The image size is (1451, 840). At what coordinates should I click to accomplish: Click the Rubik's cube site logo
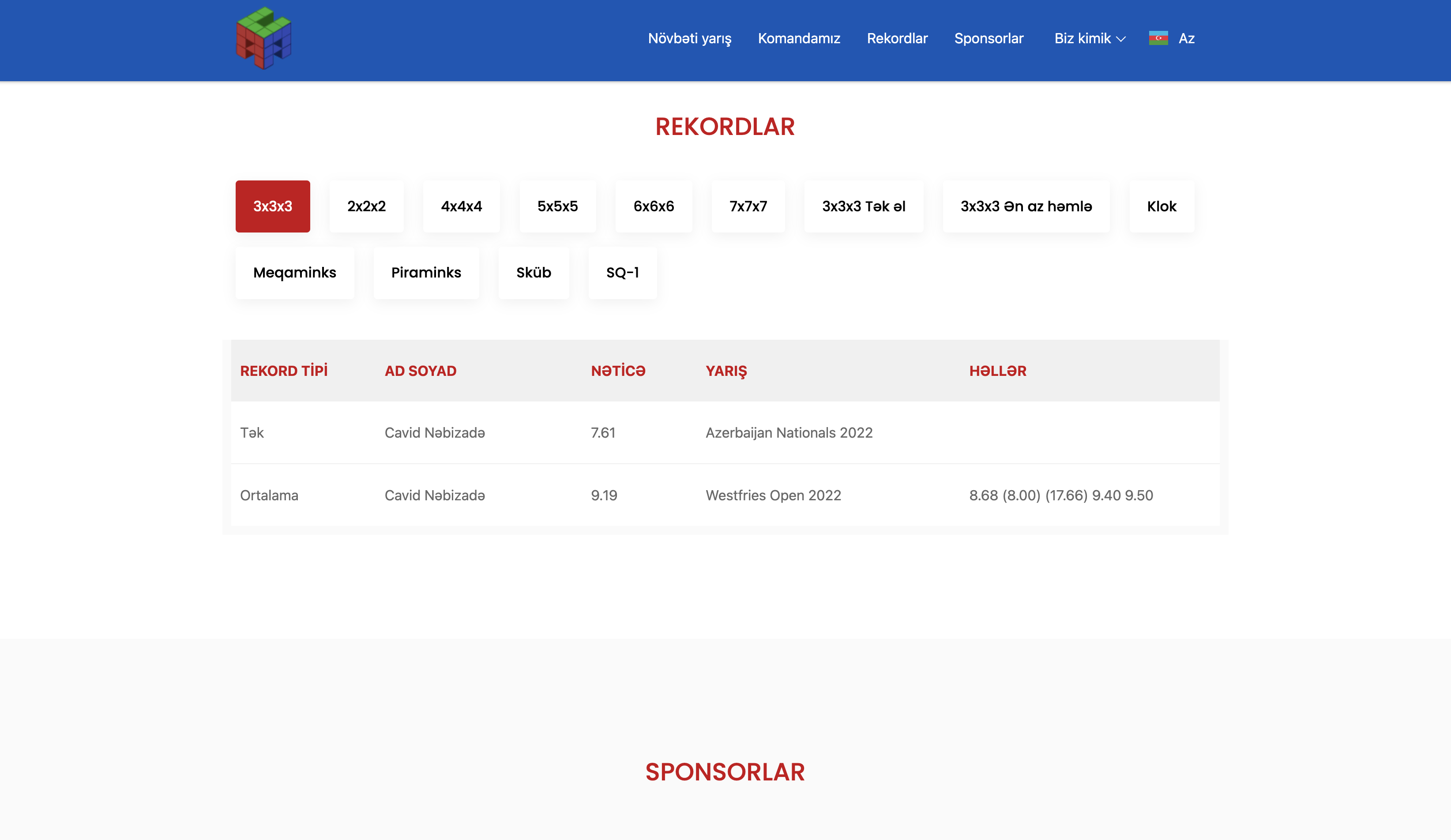coord(264,38)
